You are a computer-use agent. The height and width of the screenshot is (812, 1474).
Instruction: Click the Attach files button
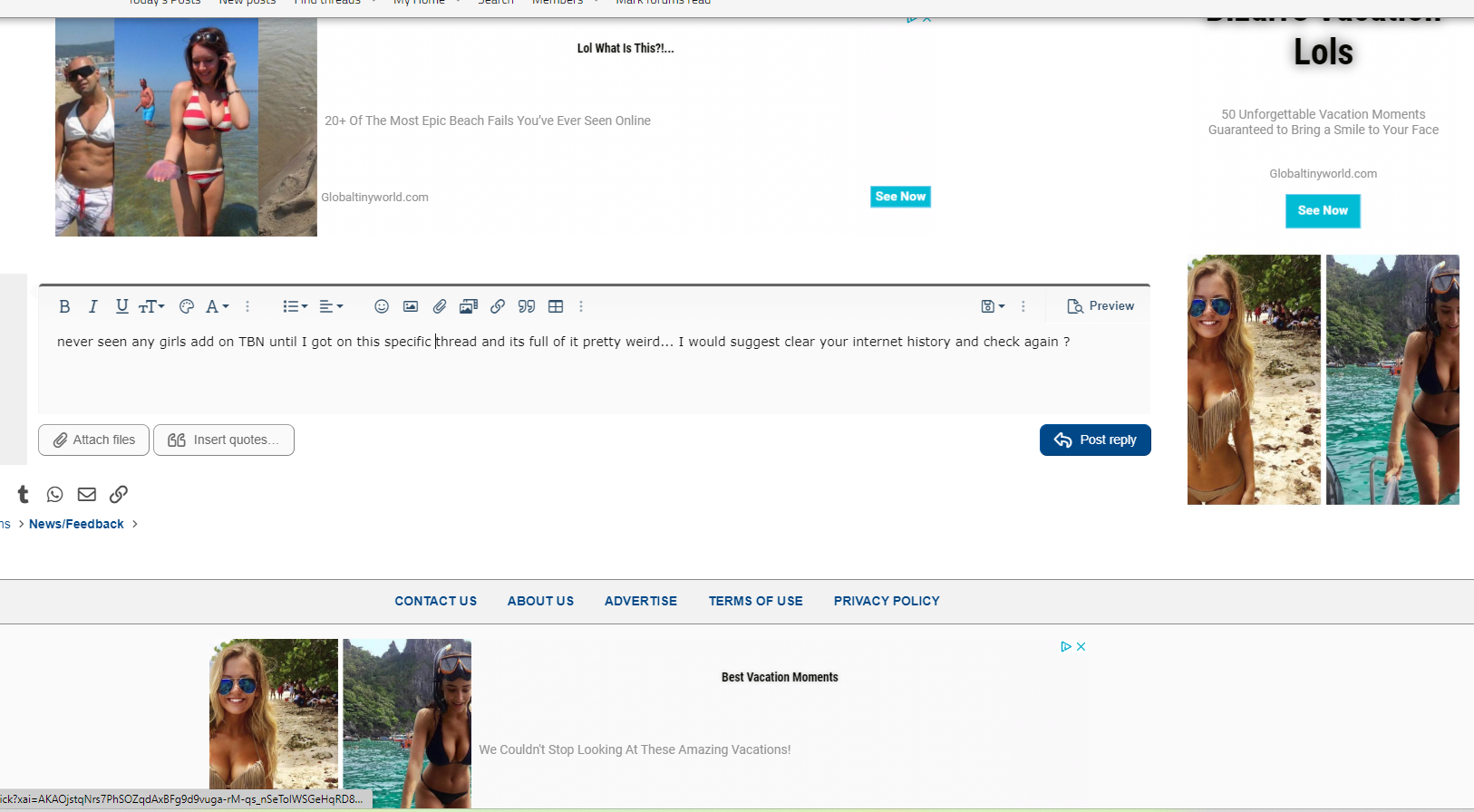93,440
